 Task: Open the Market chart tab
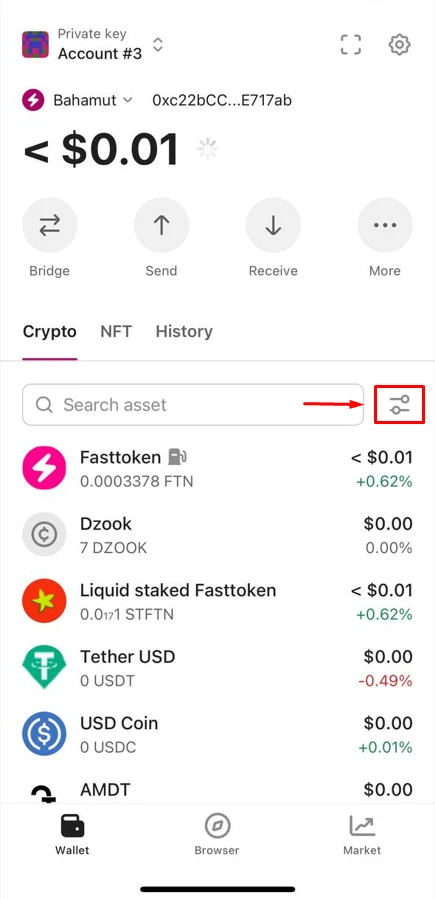pos(362,835)
